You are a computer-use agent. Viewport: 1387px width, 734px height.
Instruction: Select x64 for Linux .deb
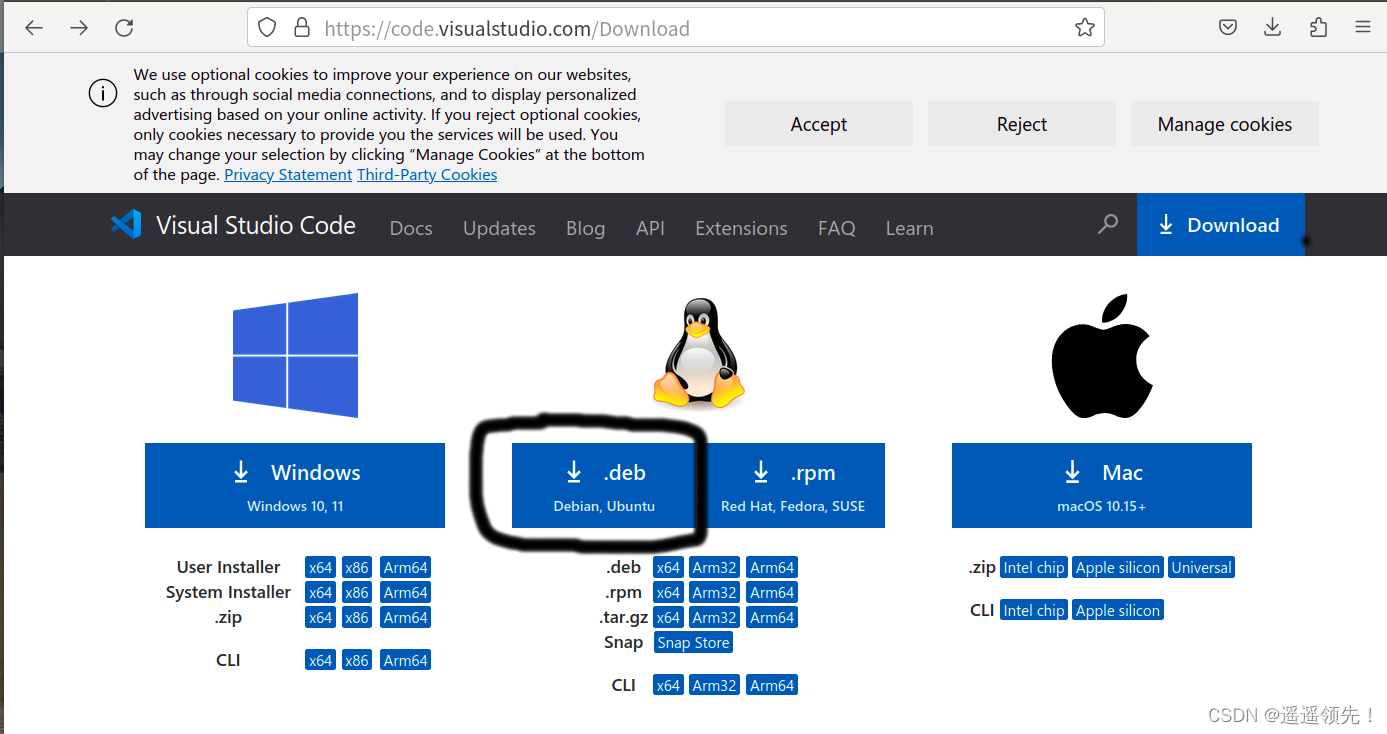(668, 567)
